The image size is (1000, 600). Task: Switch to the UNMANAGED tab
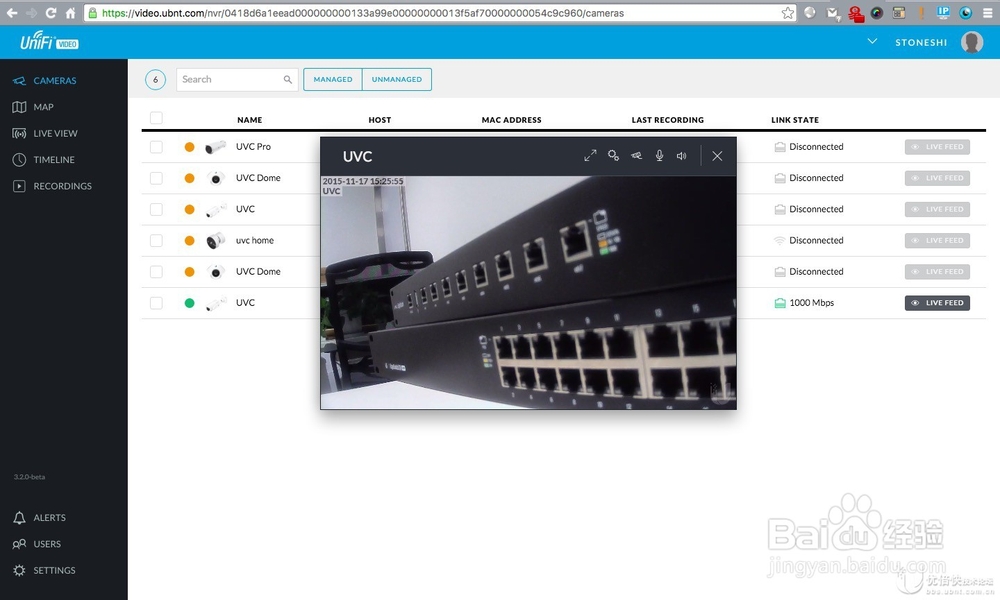(x=397, y=80)
